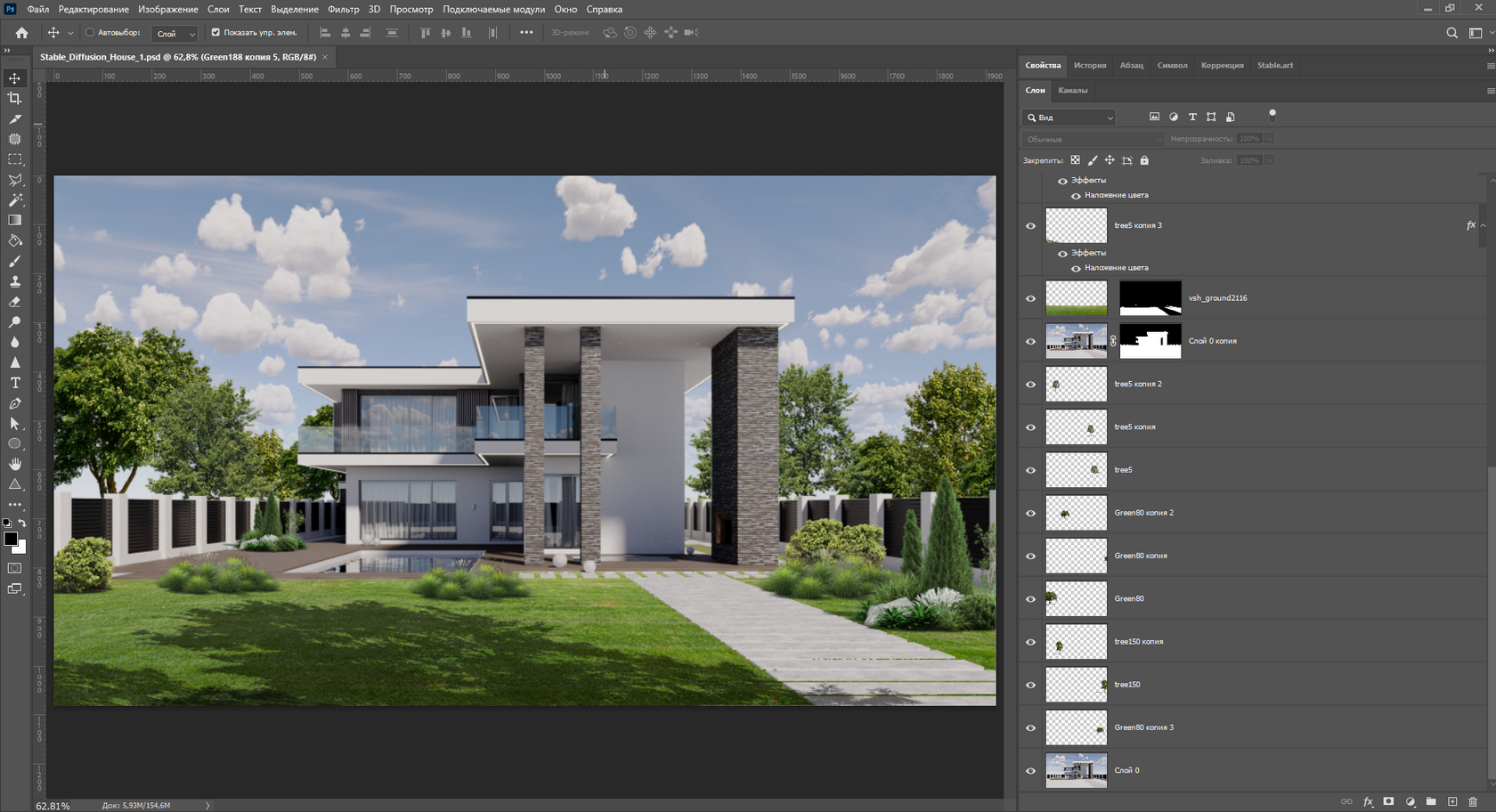This screenshot has width=1496, height=812.
Task: Swap foreground and background colors
Action: pyautogui.click(x=22, y=524)
